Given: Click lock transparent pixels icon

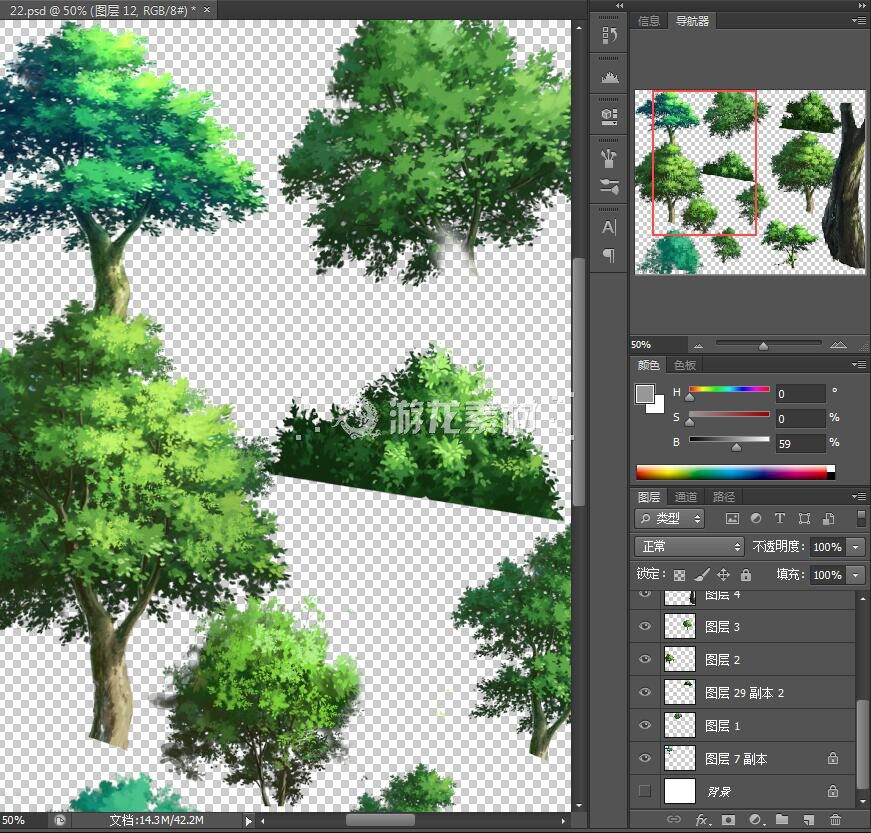Looking at the screenshot, I should [x=679, y=575].
